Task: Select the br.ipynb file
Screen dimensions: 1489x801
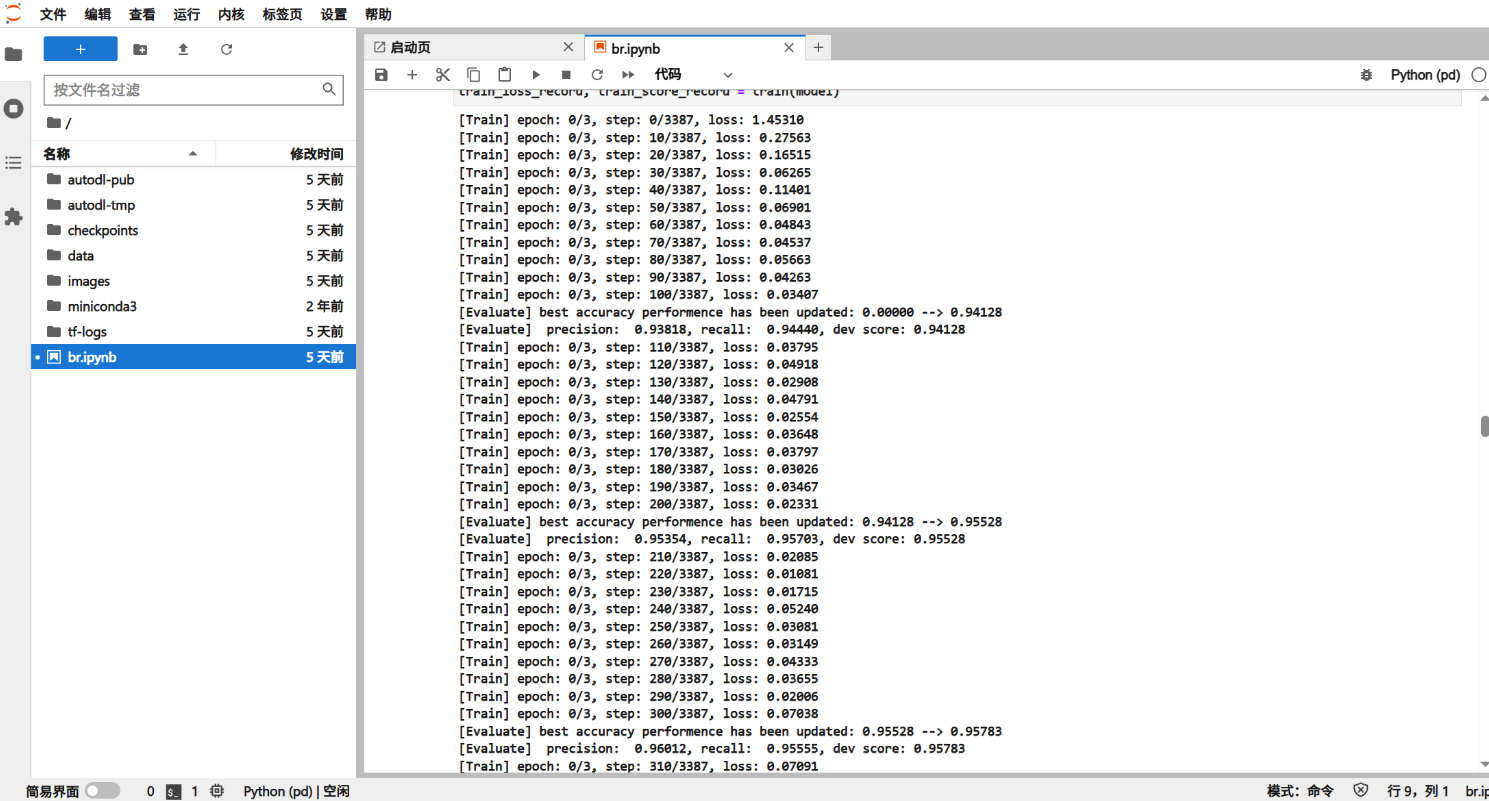Action: [193, 357]
